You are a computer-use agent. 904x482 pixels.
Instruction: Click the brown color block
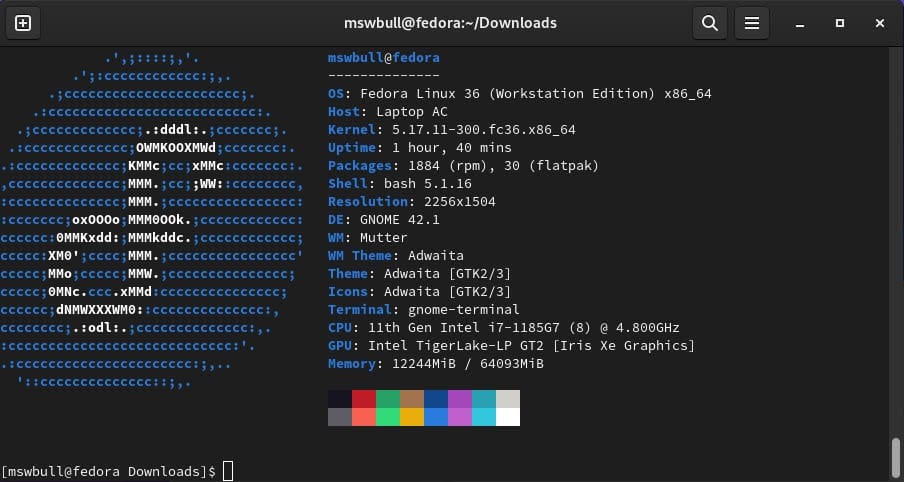pos(412,399)
